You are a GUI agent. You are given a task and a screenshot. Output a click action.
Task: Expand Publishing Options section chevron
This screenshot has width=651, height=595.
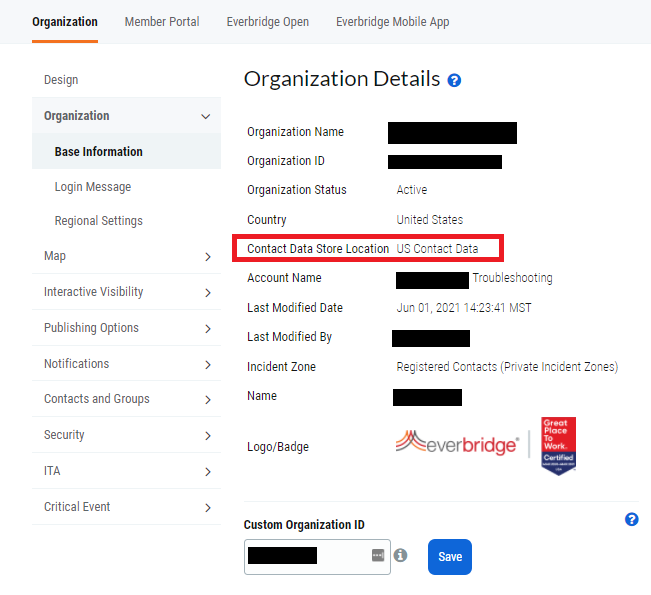(208, 329)
